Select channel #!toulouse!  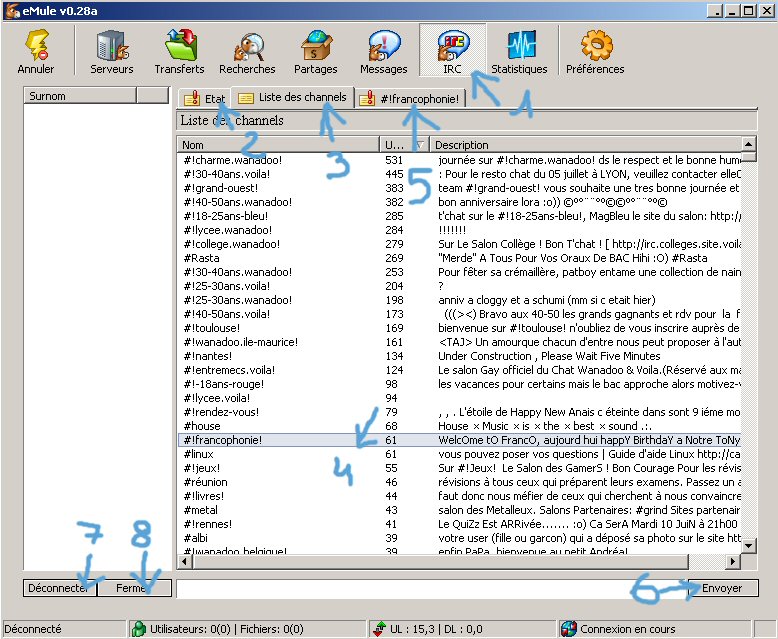tap(459, 328)
